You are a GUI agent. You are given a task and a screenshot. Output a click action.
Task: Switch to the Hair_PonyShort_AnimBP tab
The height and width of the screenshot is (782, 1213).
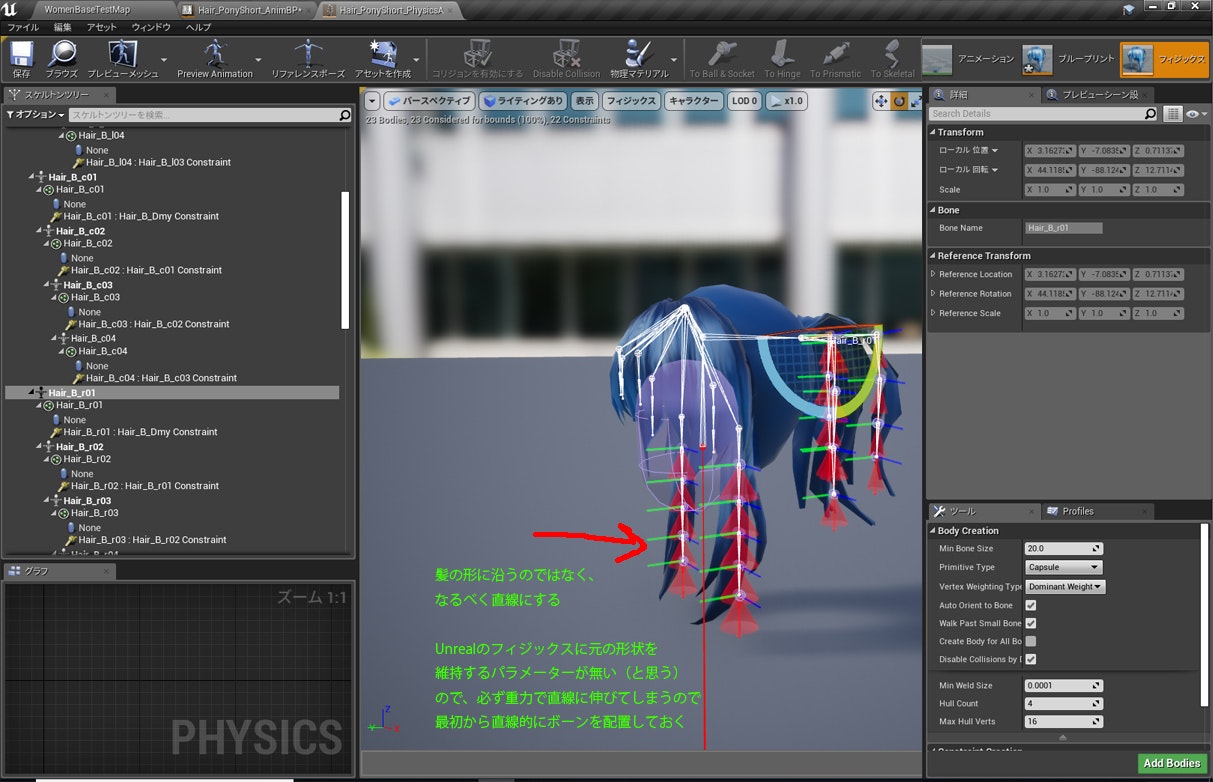tap(249, 9)
